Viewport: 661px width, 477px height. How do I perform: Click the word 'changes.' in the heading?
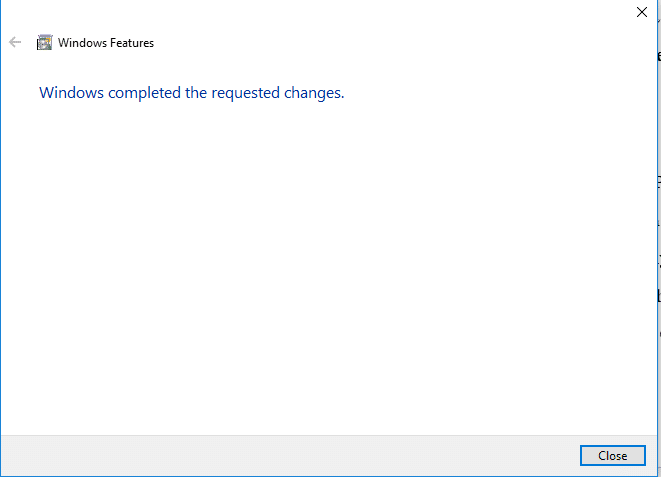314,93
